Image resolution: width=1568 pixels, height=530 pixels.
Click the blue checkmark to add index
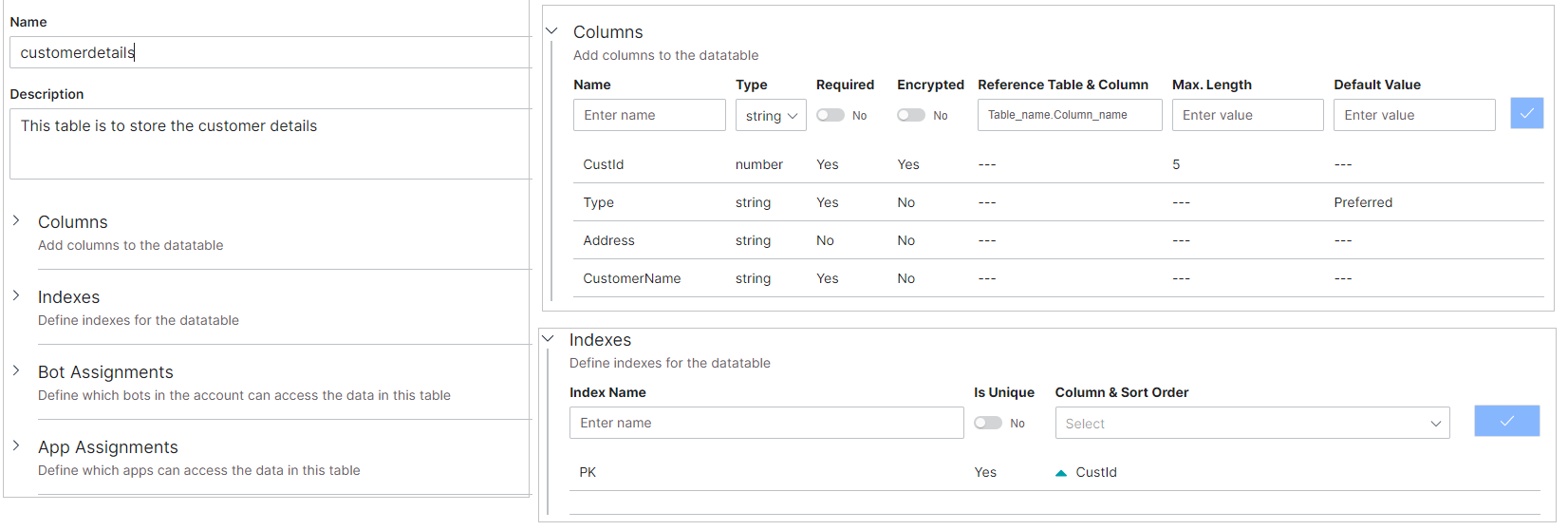click(1506, 421)
